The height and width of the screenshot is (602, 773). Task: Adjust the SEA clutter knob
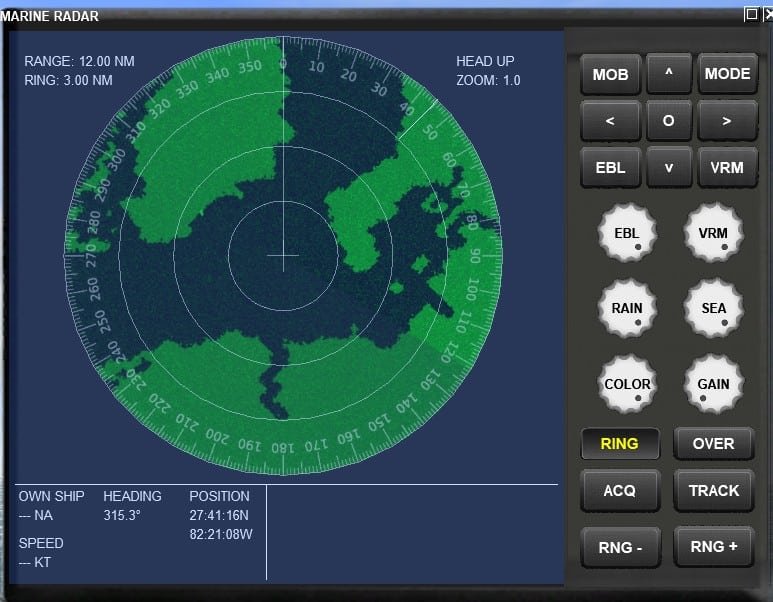tap(713, 309)
